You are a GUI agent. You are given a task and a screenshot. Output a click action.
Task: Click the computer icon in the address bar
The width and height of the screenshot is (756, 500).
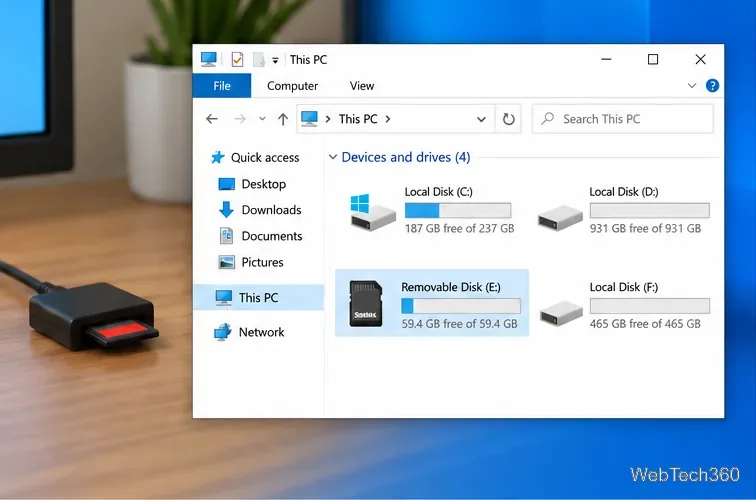[x=309, y=119]
